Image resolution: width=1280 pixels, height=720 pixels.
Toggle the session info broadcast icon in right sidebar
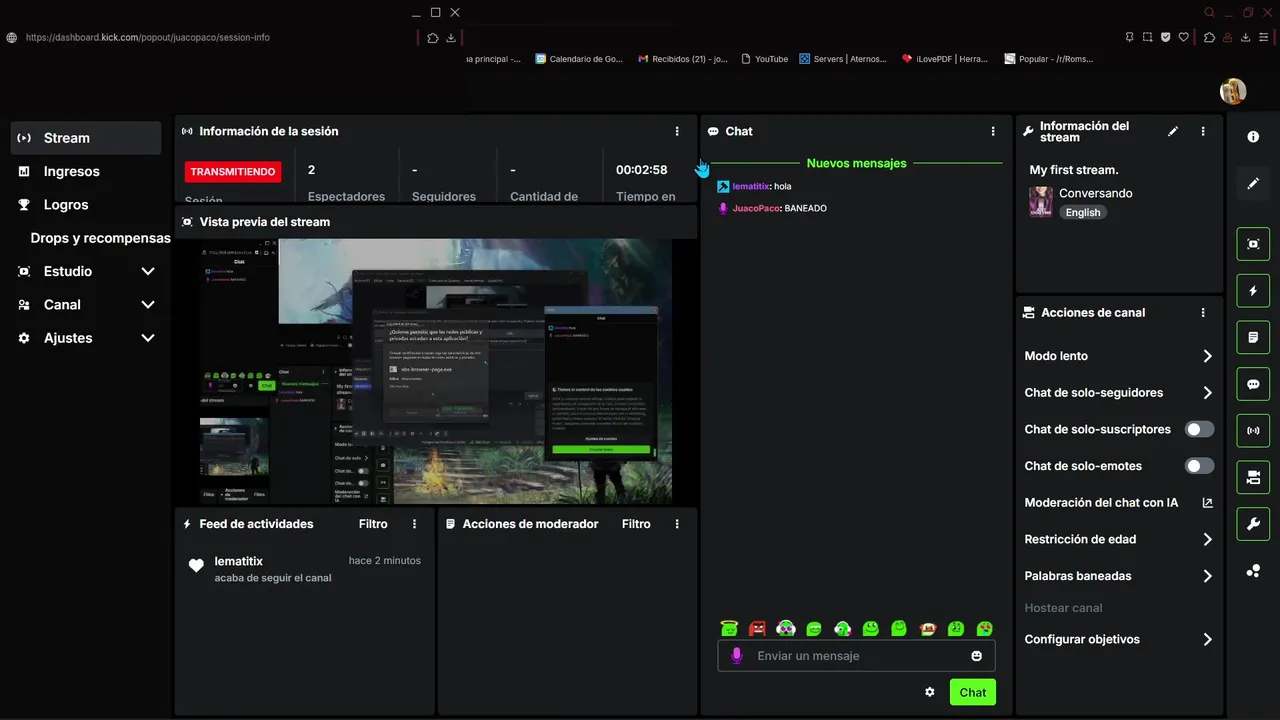1253,431
